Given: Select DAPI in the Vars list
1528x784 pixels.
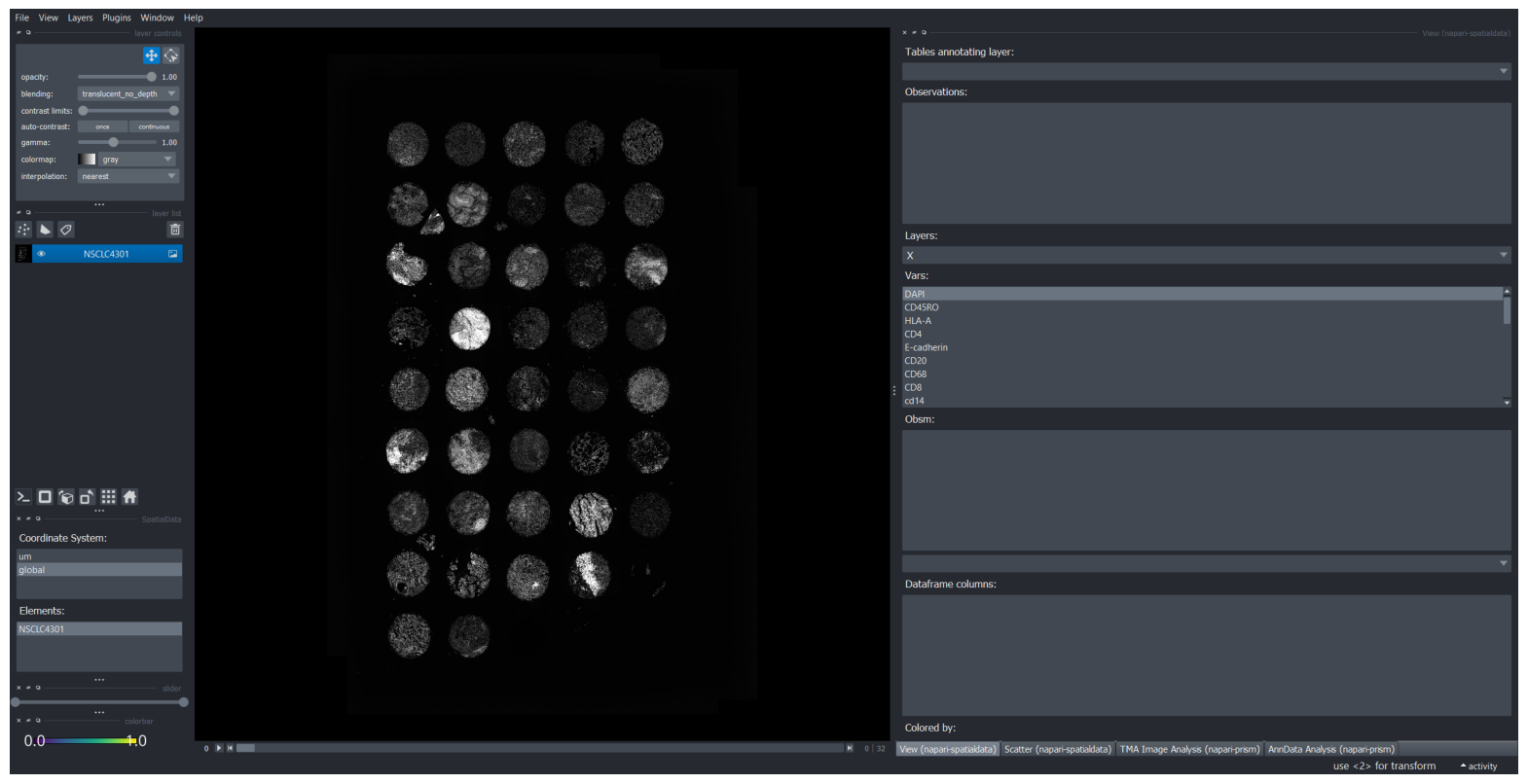Looking at the screenshot, I should (x=1202, y=294).
